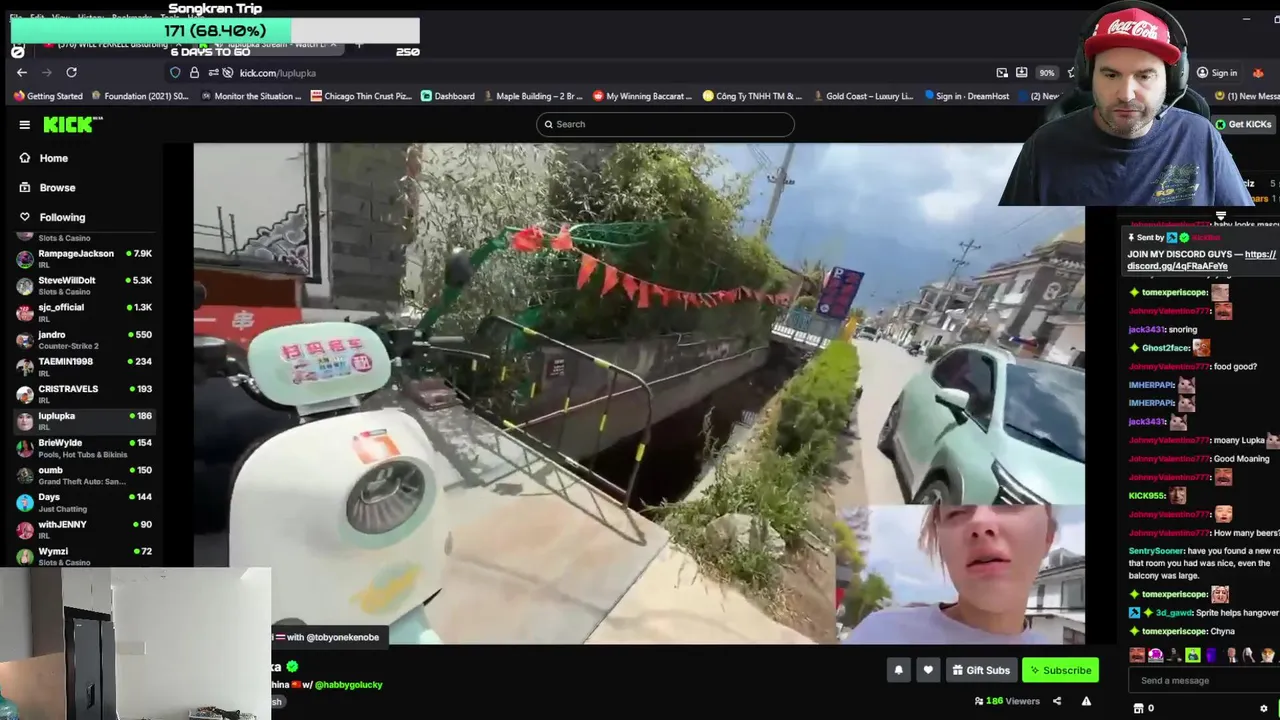Click the Get KICKs button
The width and height of the screenshot is (1280, 720).
[1243, 124]
